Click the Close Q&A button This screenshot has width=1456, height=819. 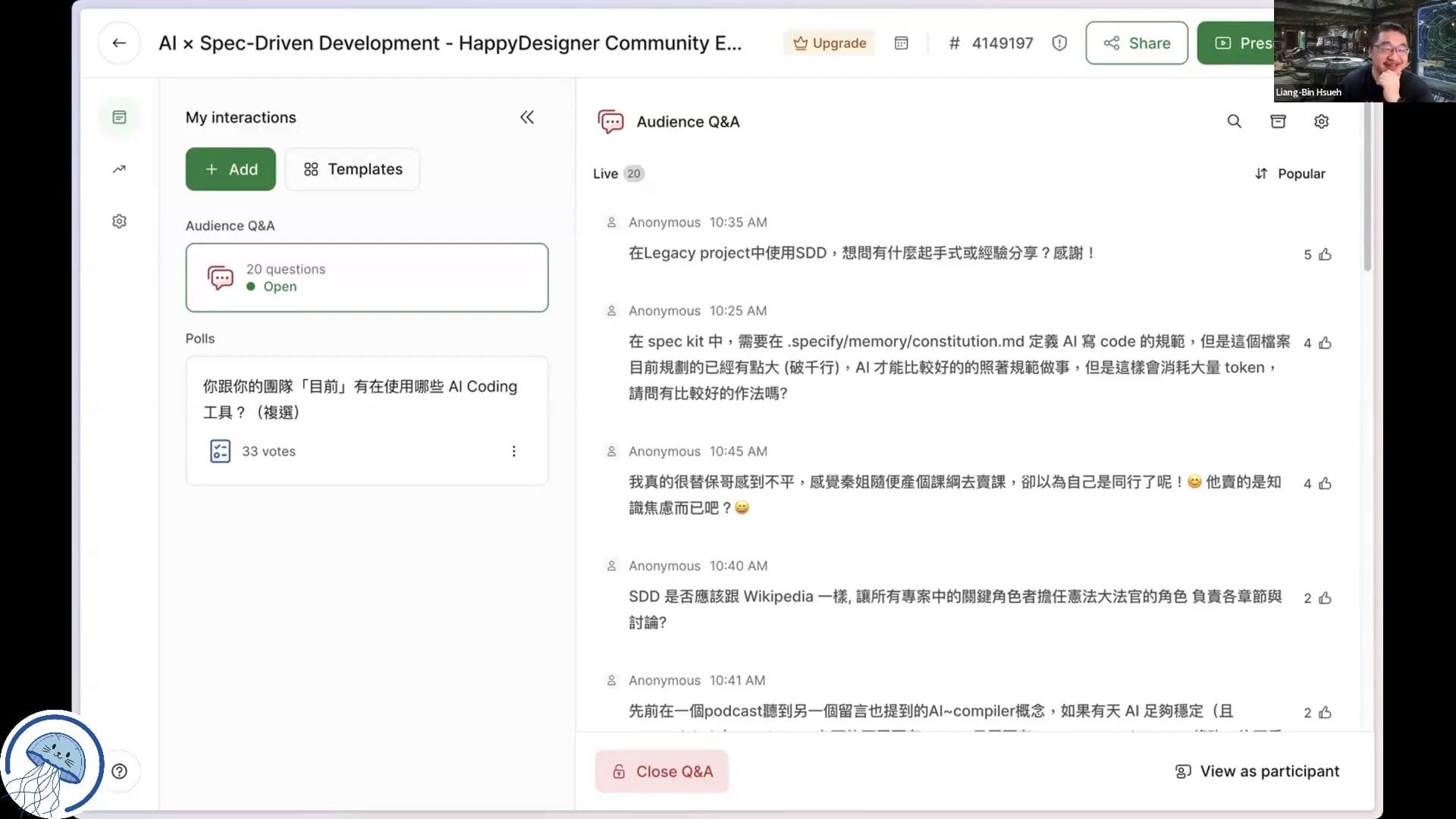tap(661, 771)
